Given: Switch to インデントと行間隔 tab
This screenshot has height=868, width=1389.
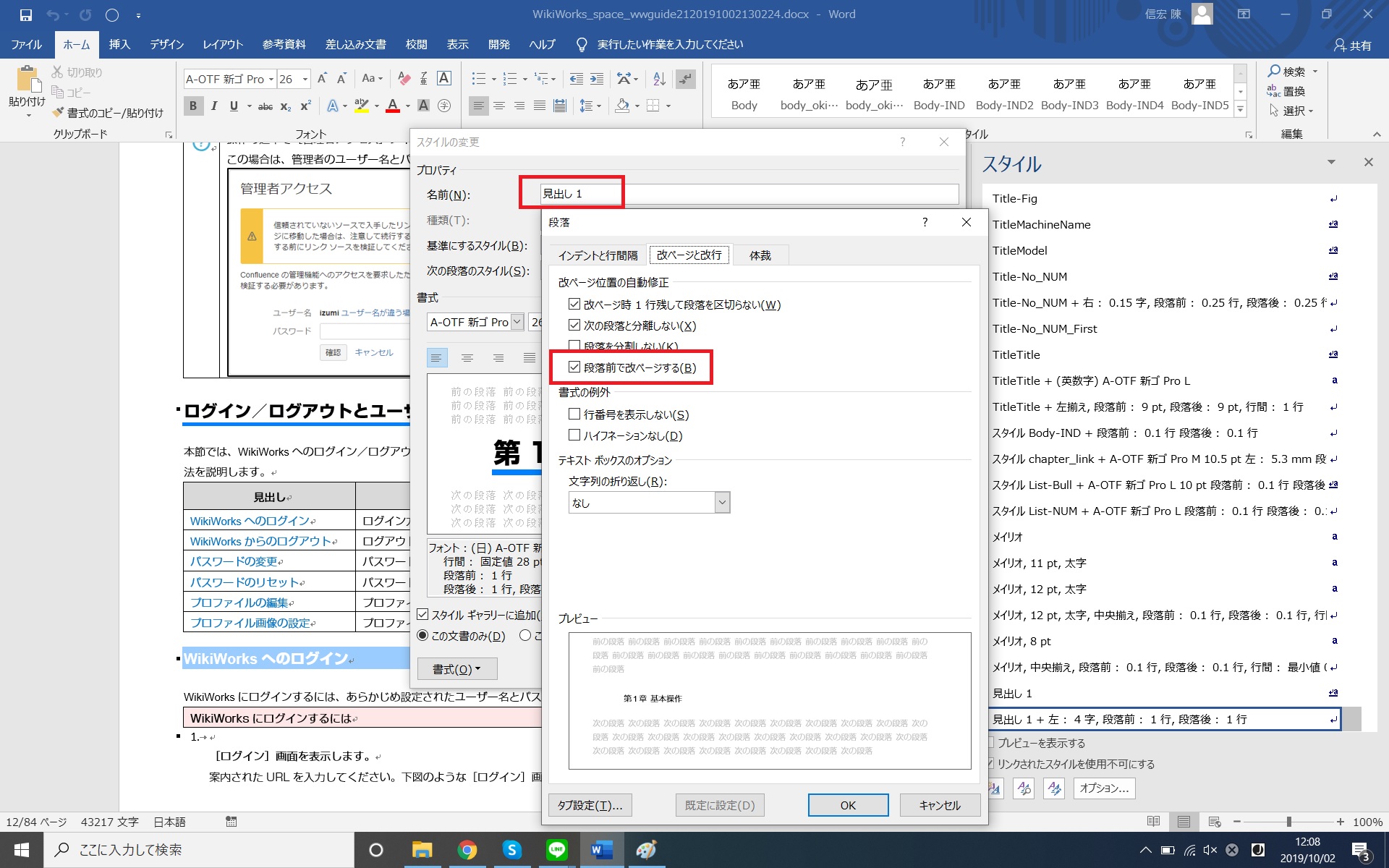Looking at the screenshot, I should click(598, 255).
